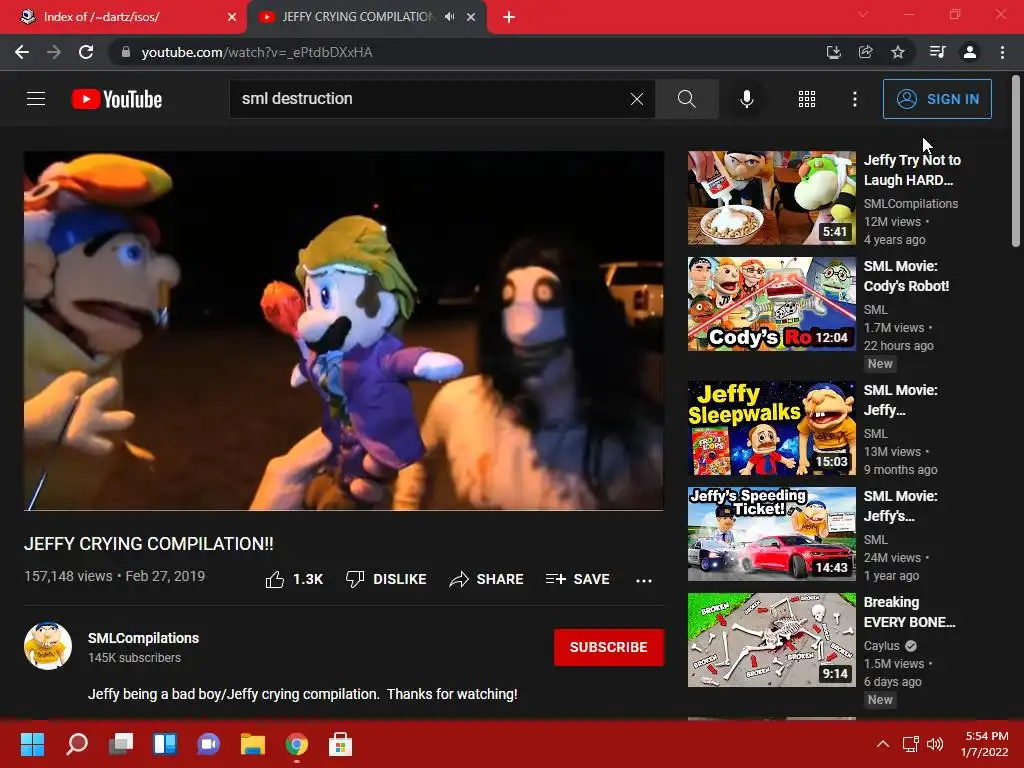Open the taskbar clock and date
The width and height of the screenshot is (1024, 768).
click(x=986, y=744)
